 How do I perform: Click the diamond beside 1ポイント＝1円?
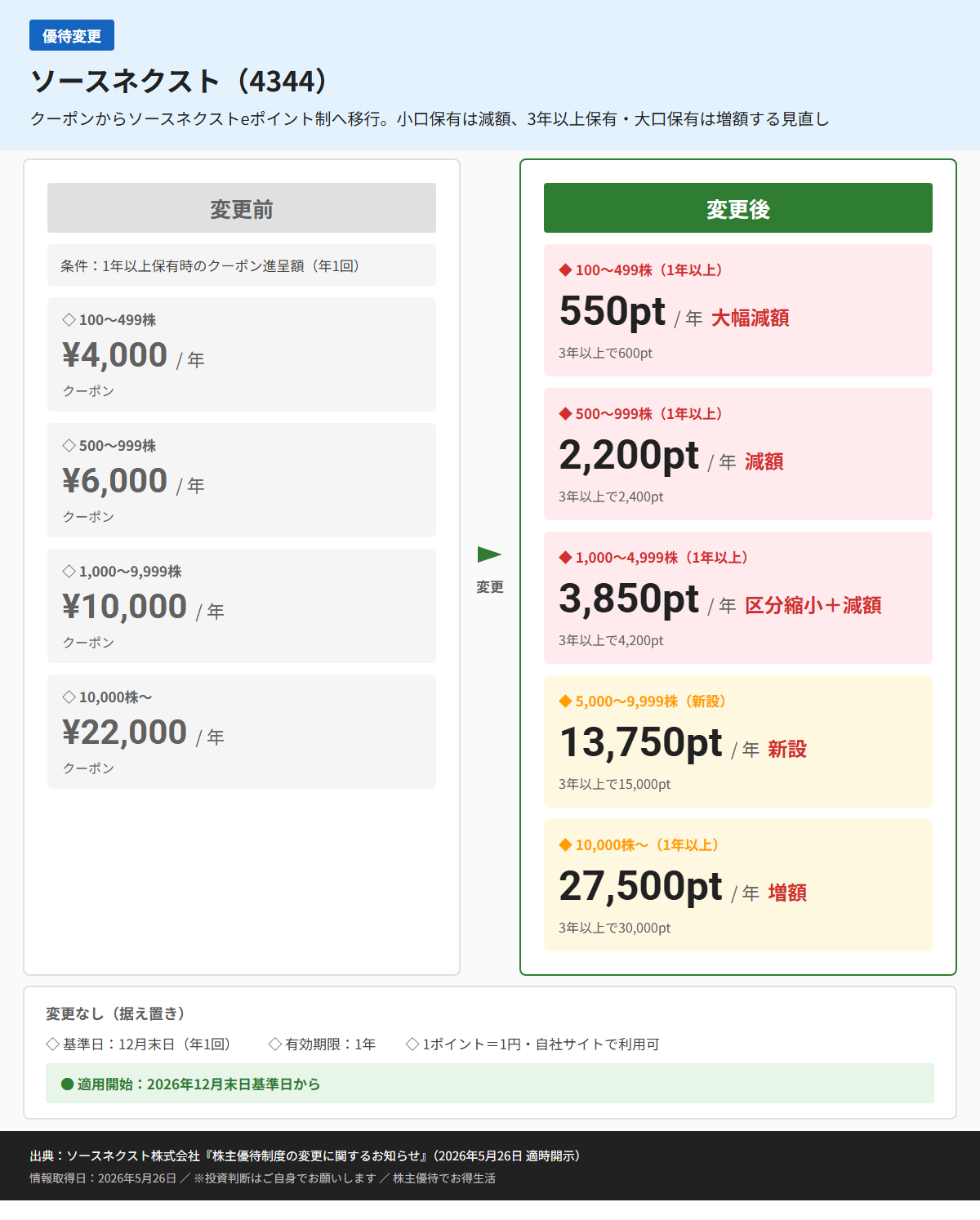[412, 1044]
